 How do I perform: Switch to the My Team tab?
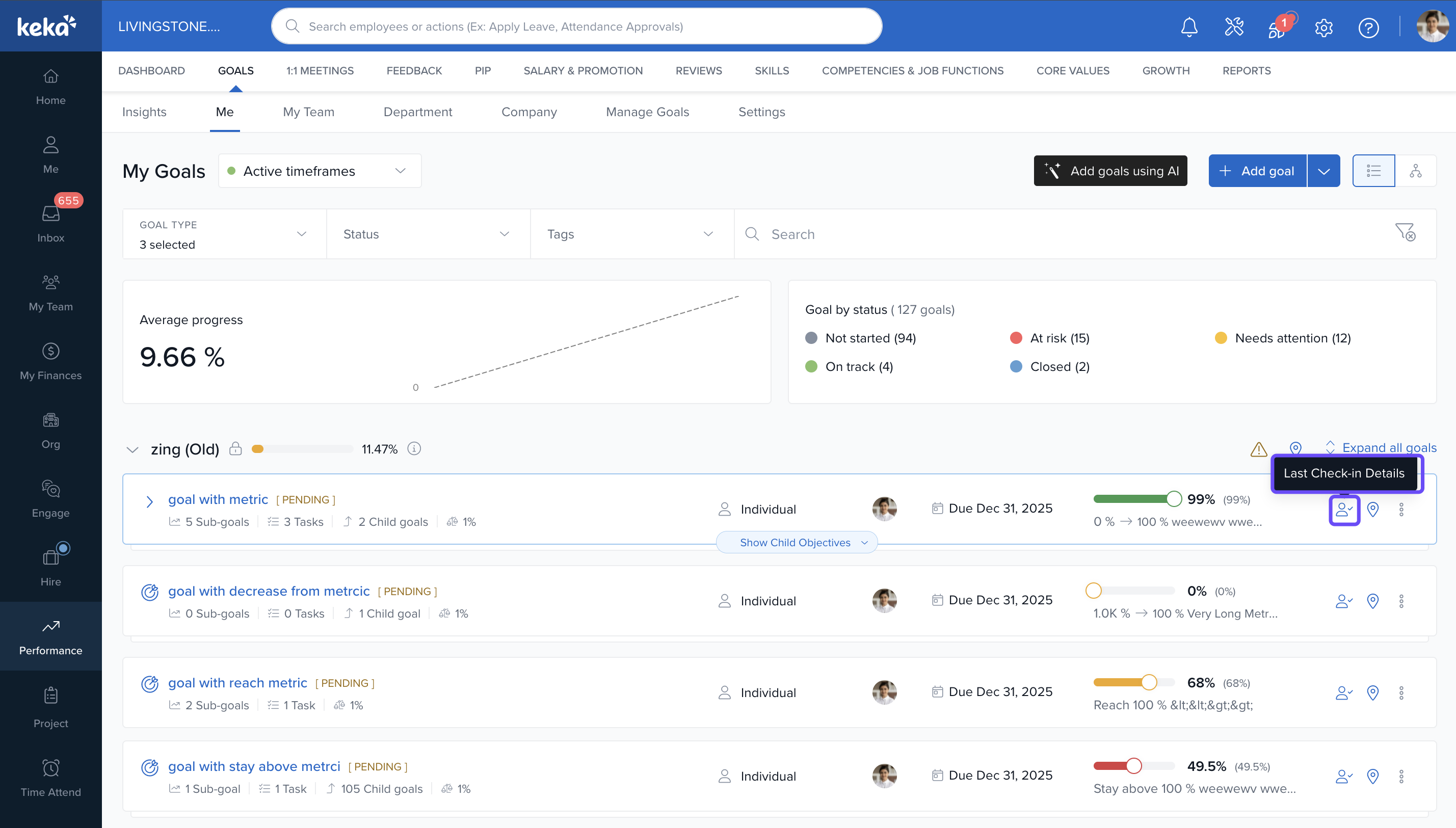(308, 112)
